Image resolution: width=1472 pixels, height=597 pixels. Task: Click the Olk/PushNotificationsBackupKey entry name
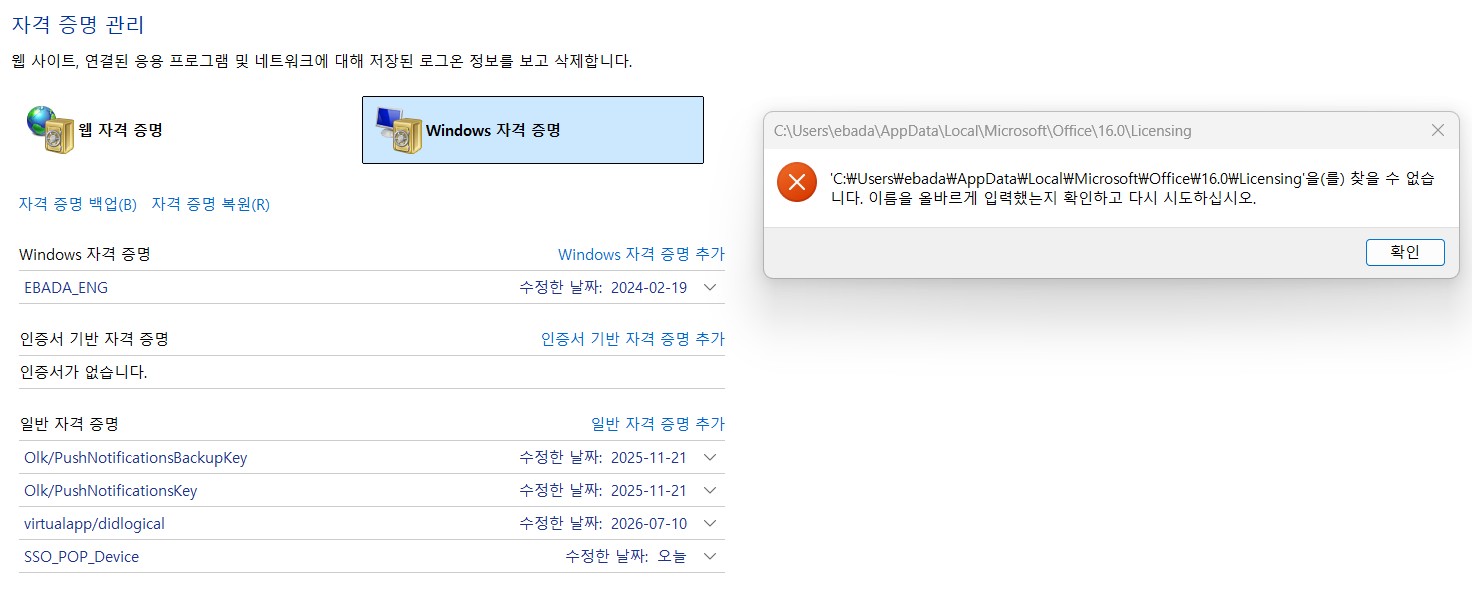coord(135,458)
